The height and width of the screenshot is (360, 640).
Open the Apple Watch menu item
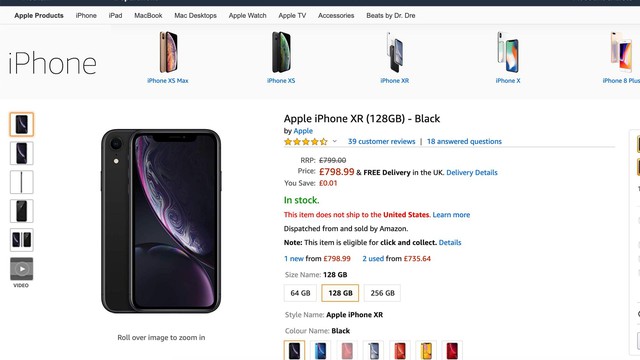click(x=247, y=16)
